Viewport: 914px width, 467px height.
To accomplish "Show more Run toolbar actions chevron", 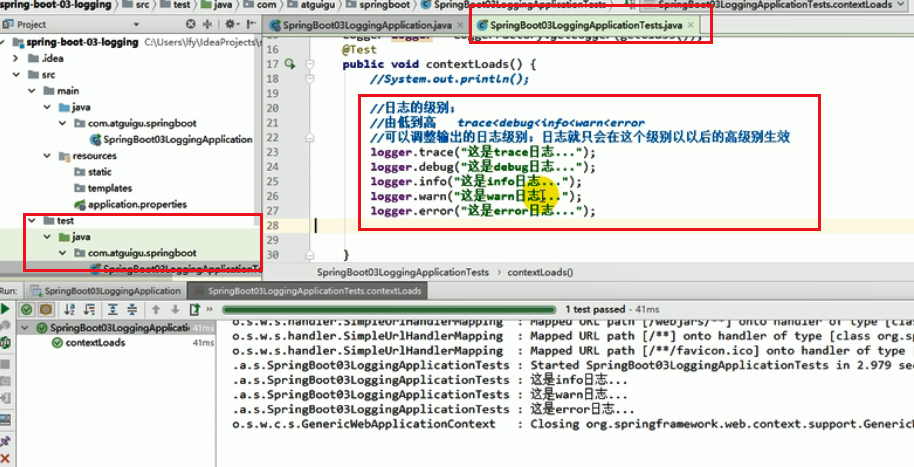I will (210, 309).
